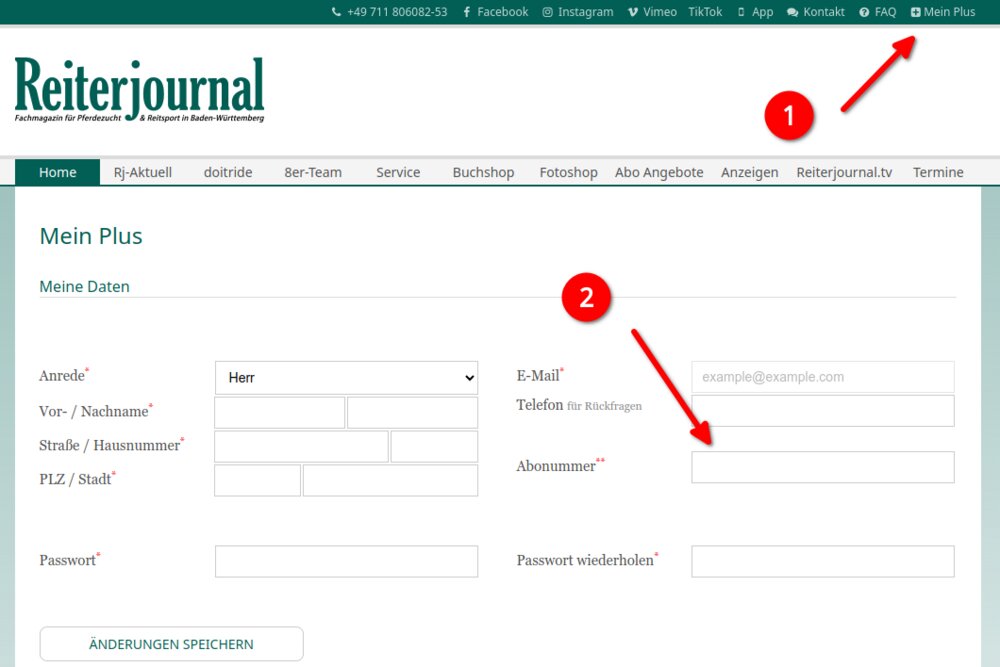Click the Vimeo icon link
The height and width of the screenshot is (667, 1000).
click(633, 12)
